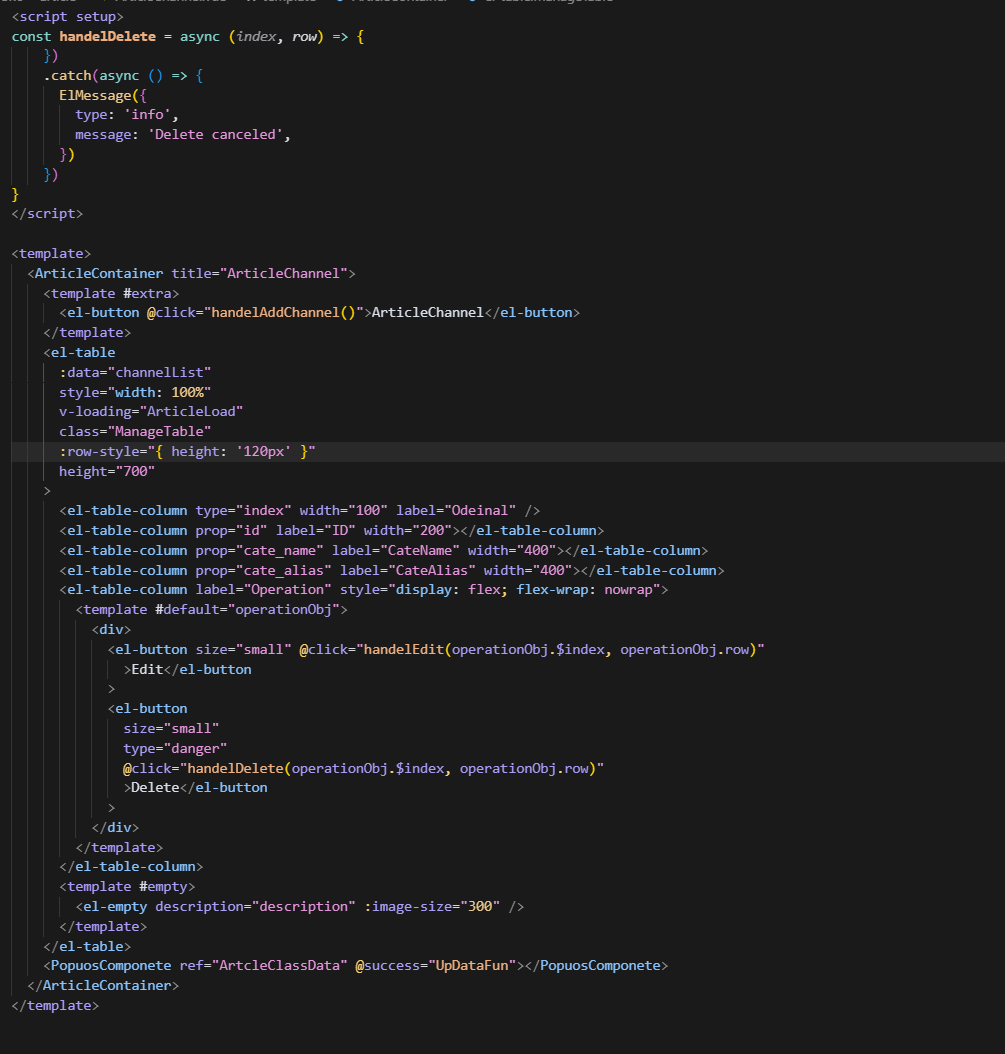Click the el-table-column with prop="cate_alias"

tap(392, 570)
